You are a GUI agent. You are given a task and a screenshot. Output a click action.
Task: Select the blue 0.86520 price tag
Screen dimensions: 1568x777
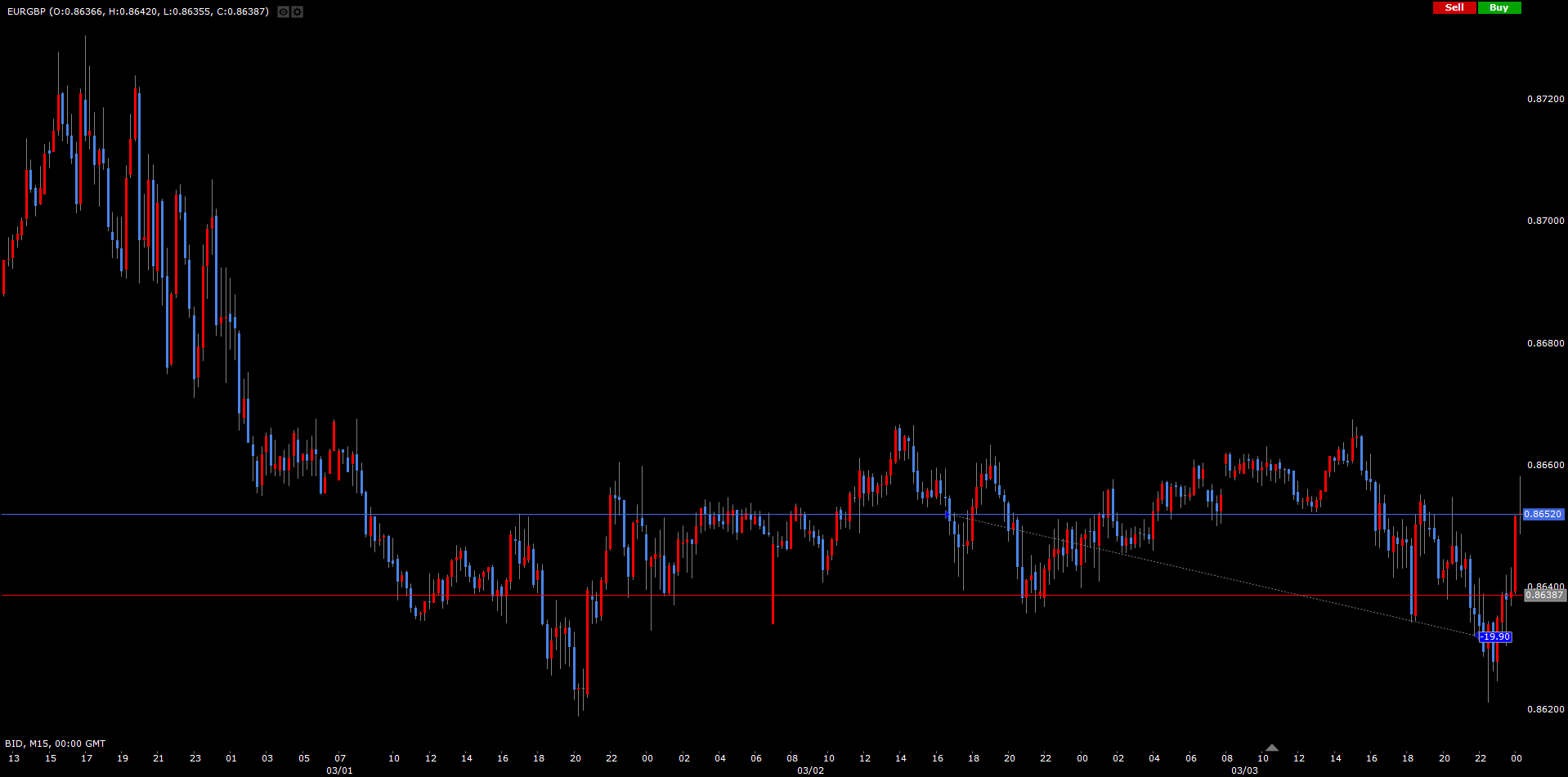point(1543,514)
